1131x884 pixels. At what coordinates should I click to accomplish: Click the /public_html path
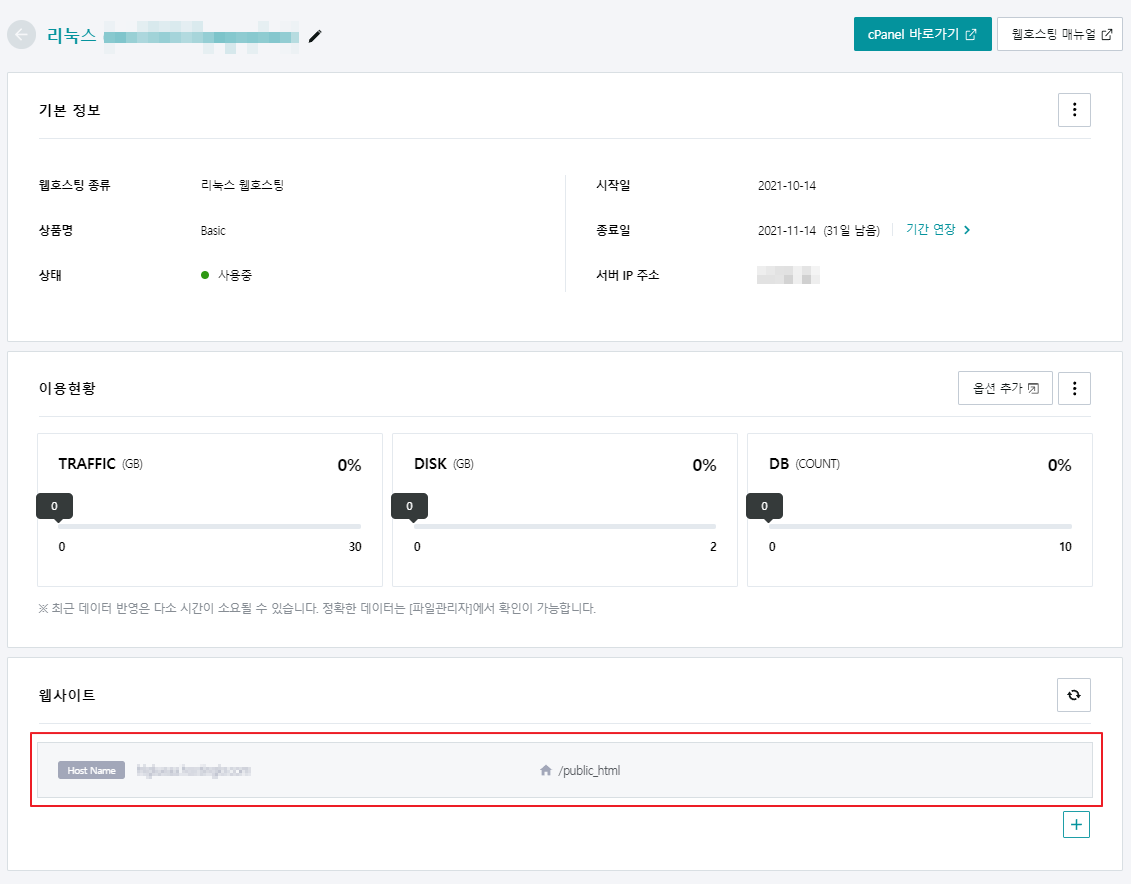[x=589, y=770]
